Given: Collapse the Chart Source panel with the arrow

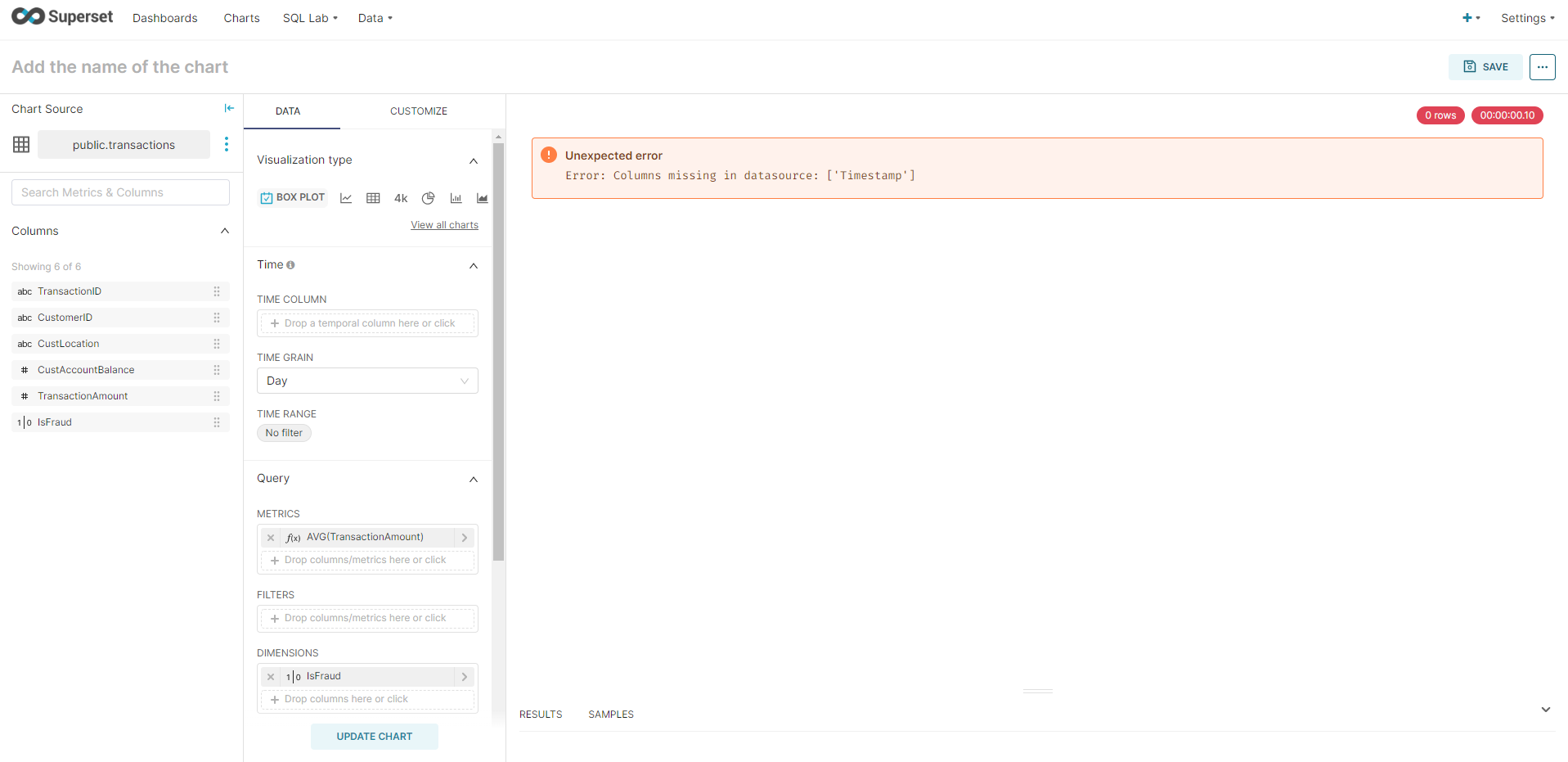Looking at the screenshot, I should pyautogui.click(x=229, y=107).
